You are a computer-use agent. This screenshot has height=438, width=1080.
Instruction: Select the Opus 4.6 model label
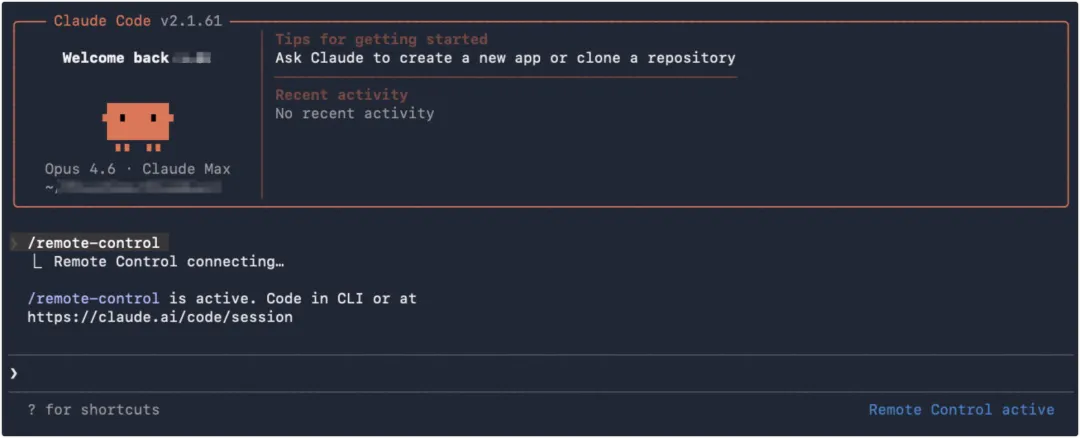coord(85,169)
